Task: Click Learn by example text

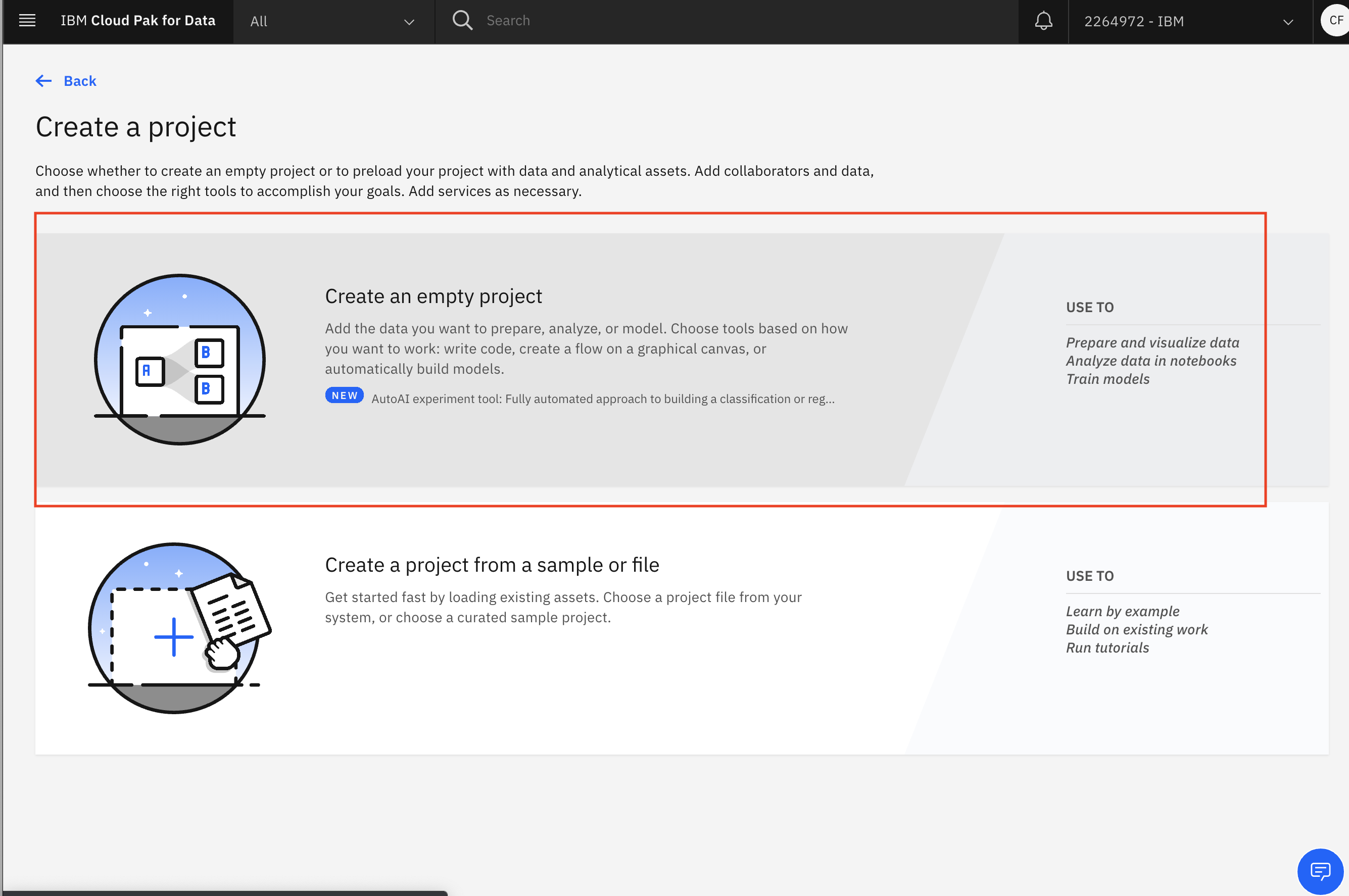Action: (x=1123, y=612)
